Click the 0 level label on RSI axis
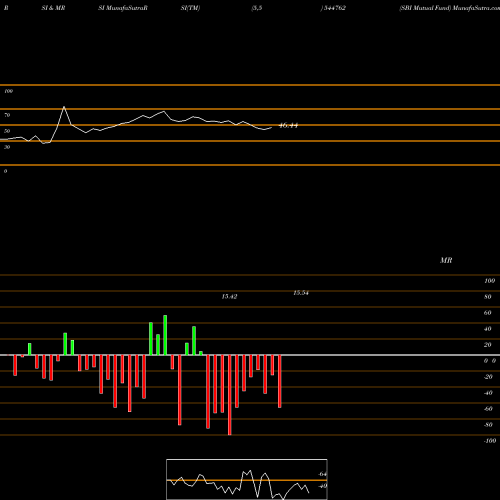The width and height of the screenshot is (500, 500). tap(5, 171)
